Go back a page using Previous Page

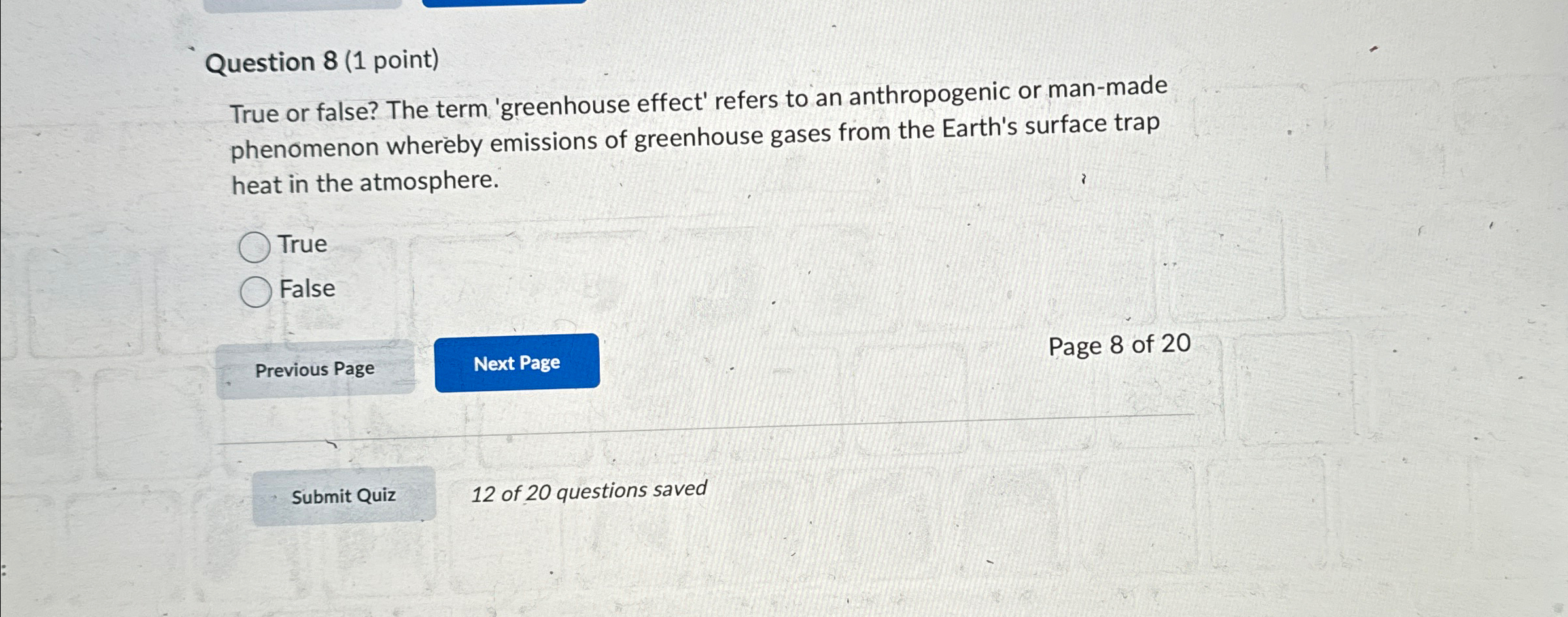[x=315, y=368]
